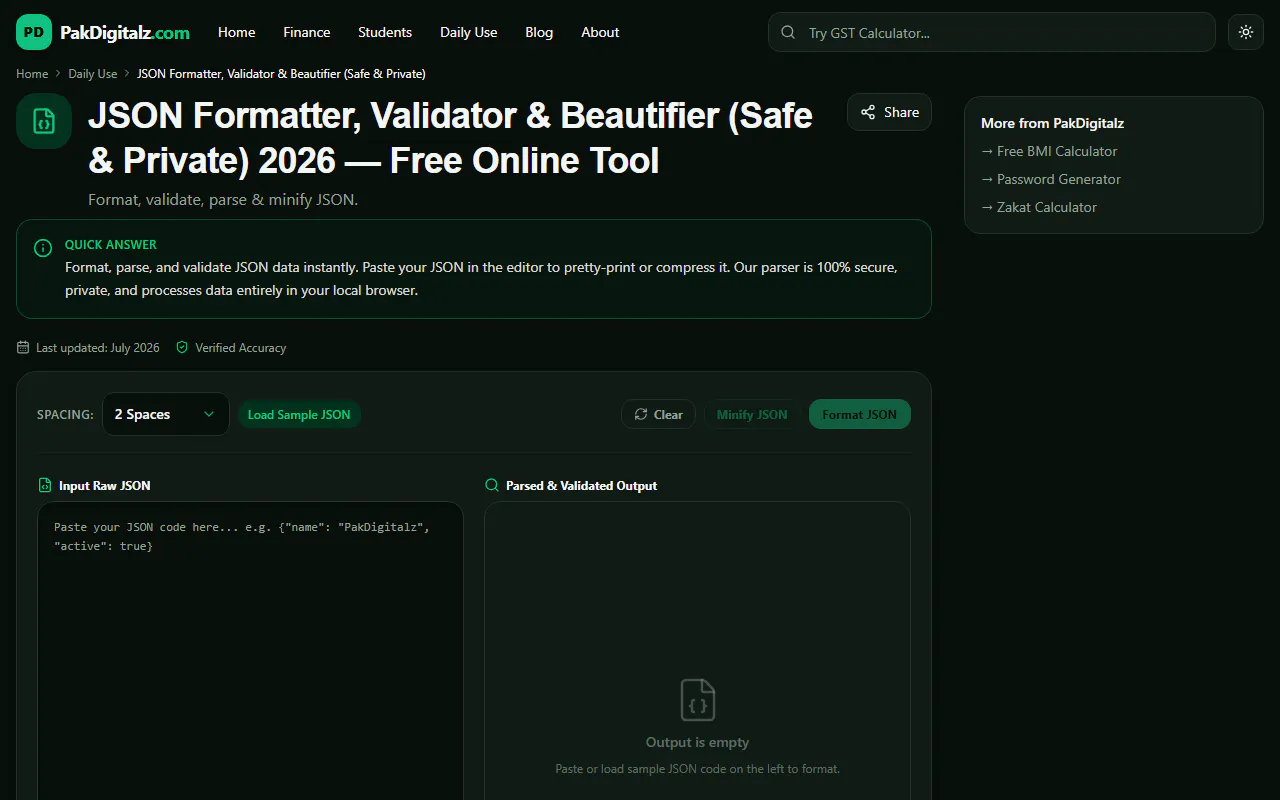The height and width of the screenshot is (800, 1280).
Task: Open the Daily Use menu
Action: [469, 32]
